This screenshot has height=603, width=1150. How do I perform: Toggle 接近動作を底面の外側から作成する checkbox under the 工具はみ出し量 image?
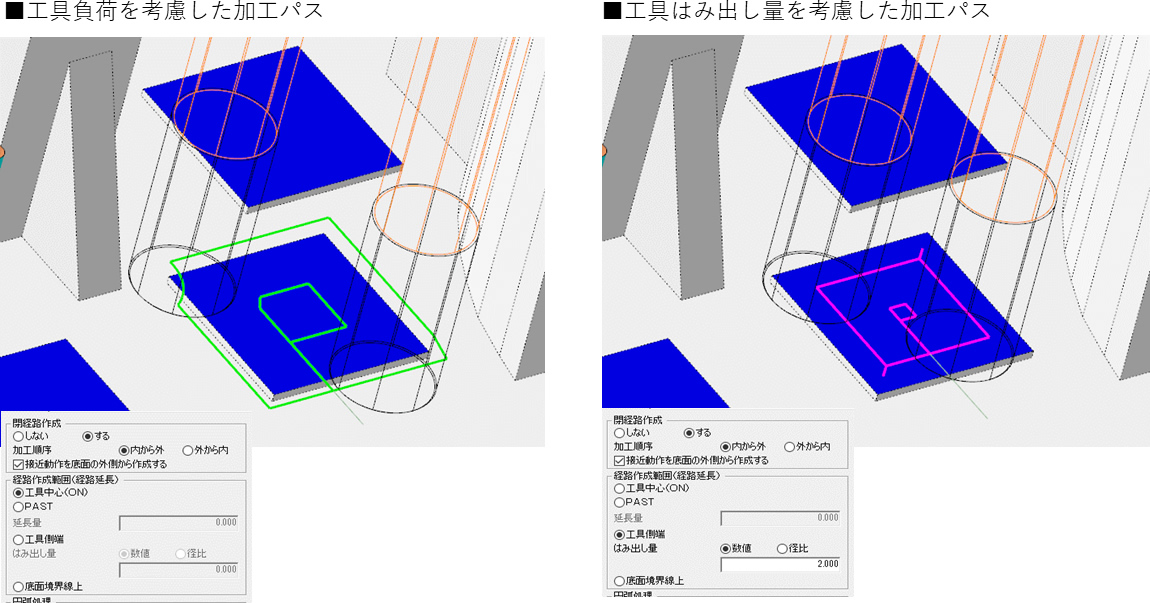pyautogui.click(x=620, y=460)
